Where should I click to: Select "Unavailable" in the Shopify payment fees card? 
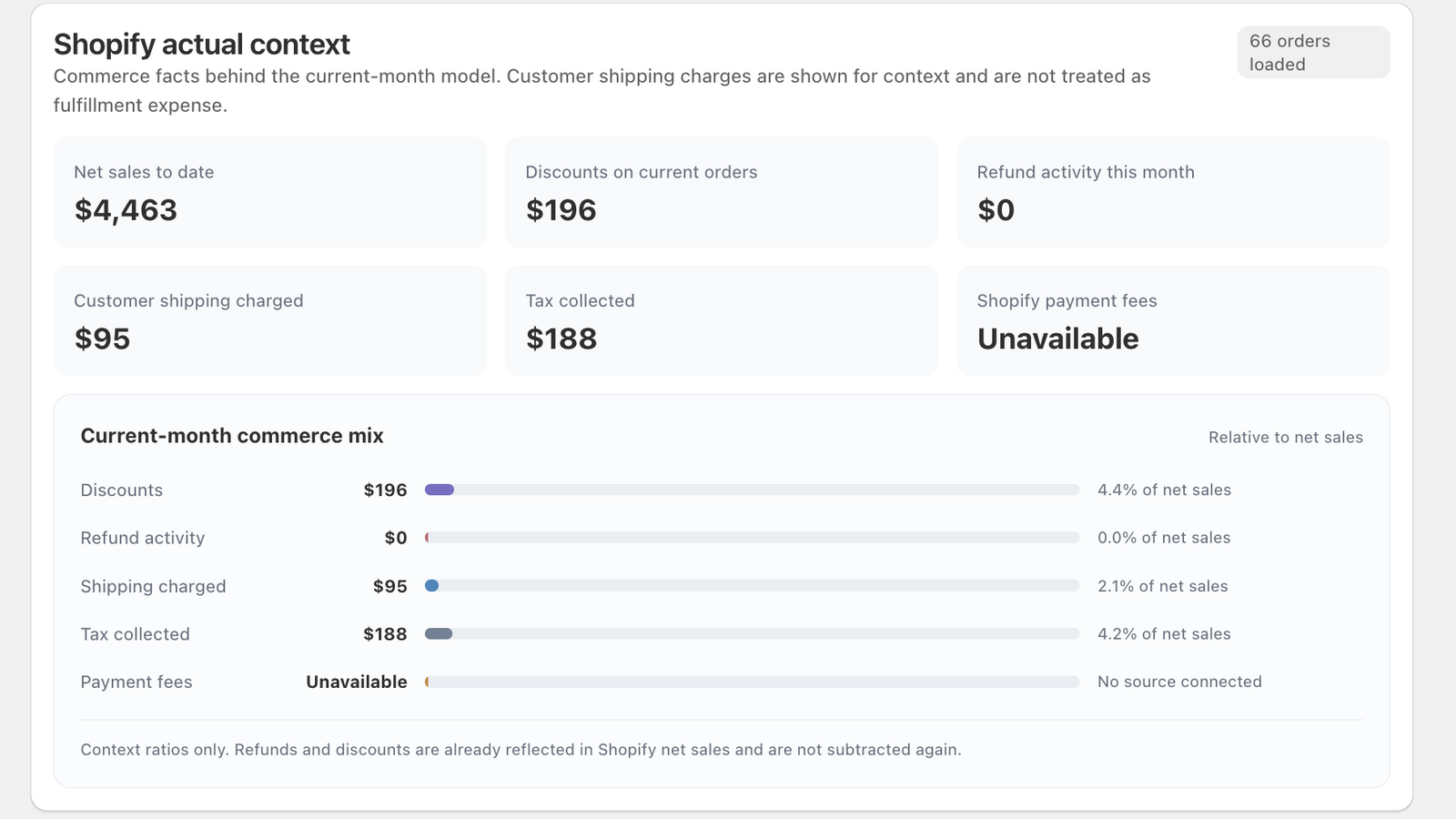[x=1058, y=339]
